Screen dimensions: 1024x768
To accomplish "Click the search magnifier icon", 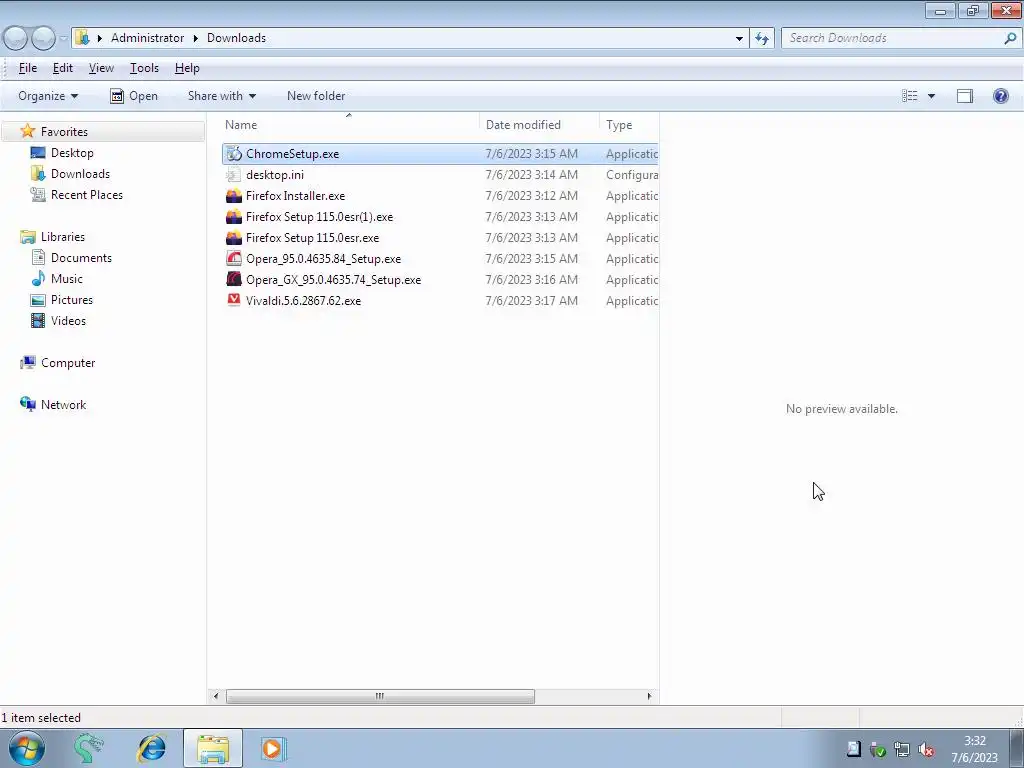I will click(x=1010, y=38).
